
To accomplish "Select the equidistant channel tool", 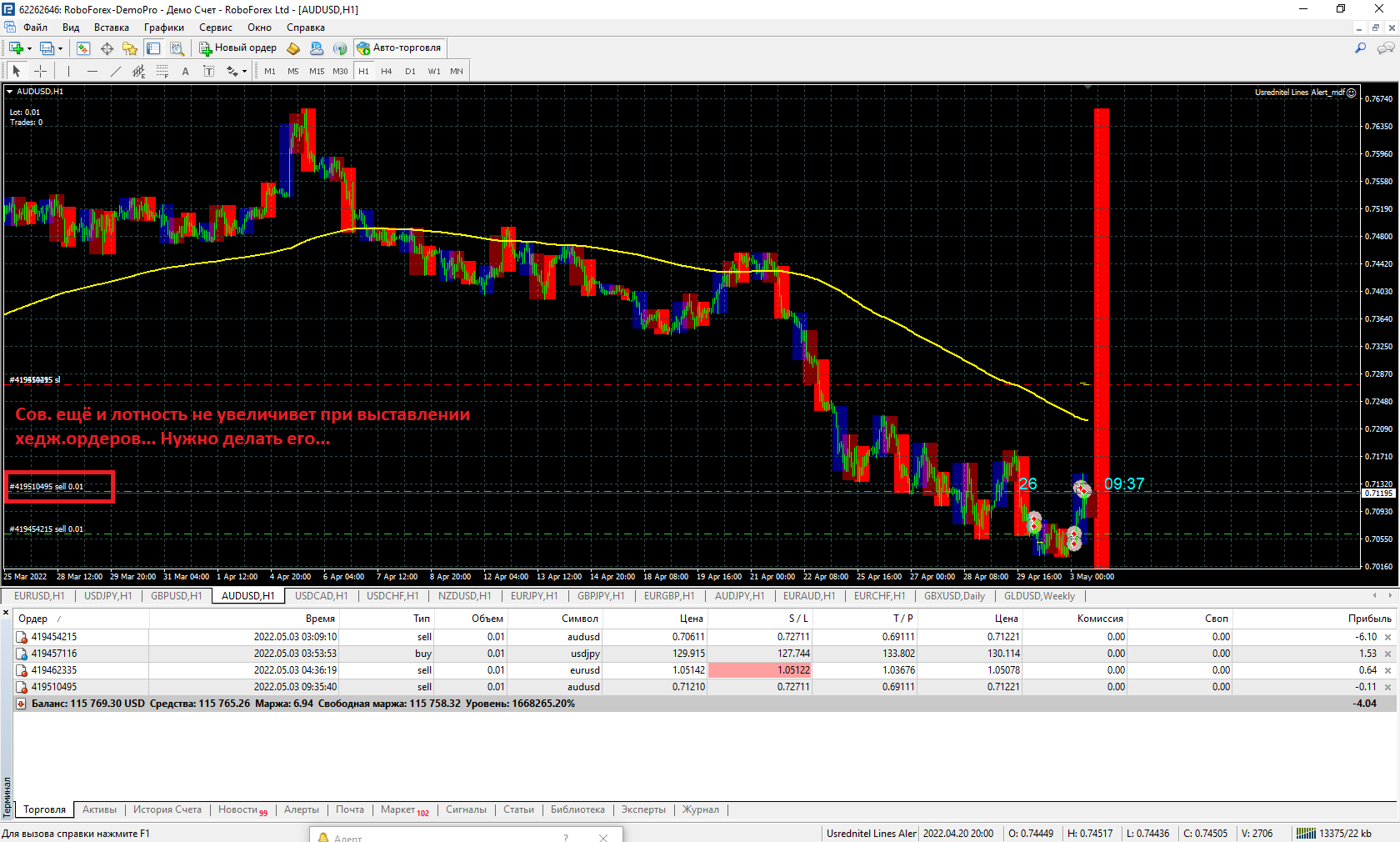I will point(138,71).
